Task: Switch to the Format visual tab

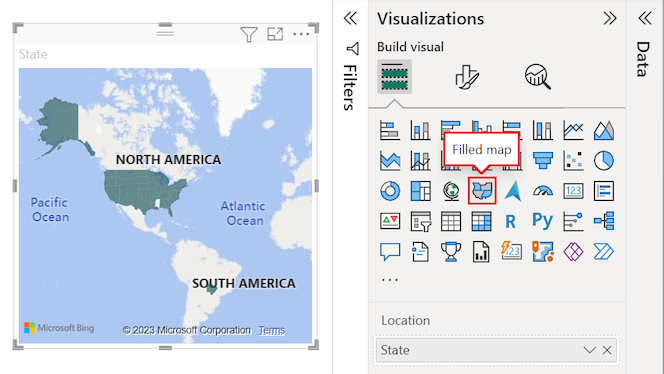Action: tap(467, 77)
